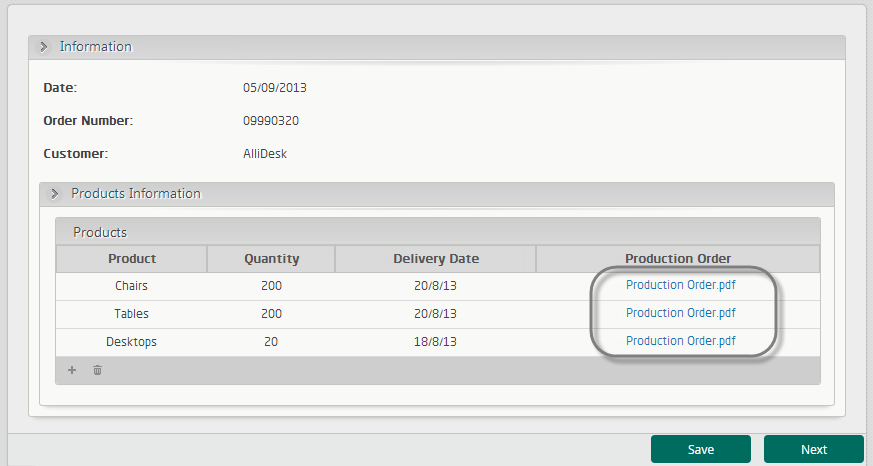
Task: Click the Product column header
Action: tap(132, 259)
